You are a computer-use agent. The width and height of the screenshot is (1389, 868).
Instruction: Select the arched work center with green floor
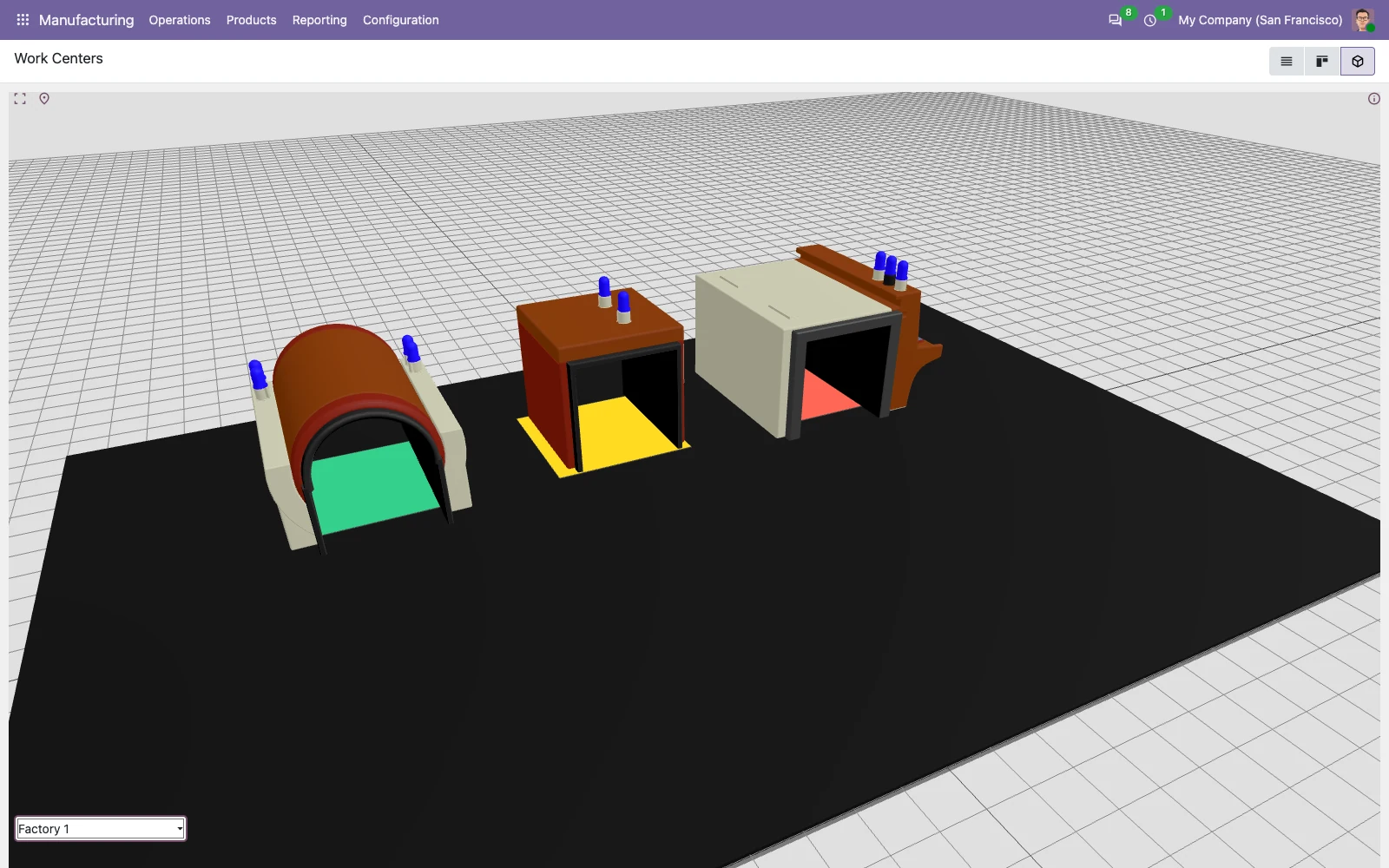pyautogui.click(x=360, y=438)
